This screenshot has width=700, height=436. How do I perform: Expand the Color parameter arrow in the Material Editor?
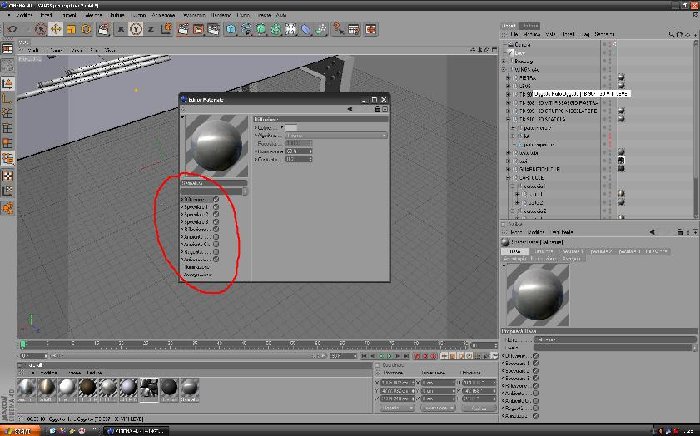(282, 127)
